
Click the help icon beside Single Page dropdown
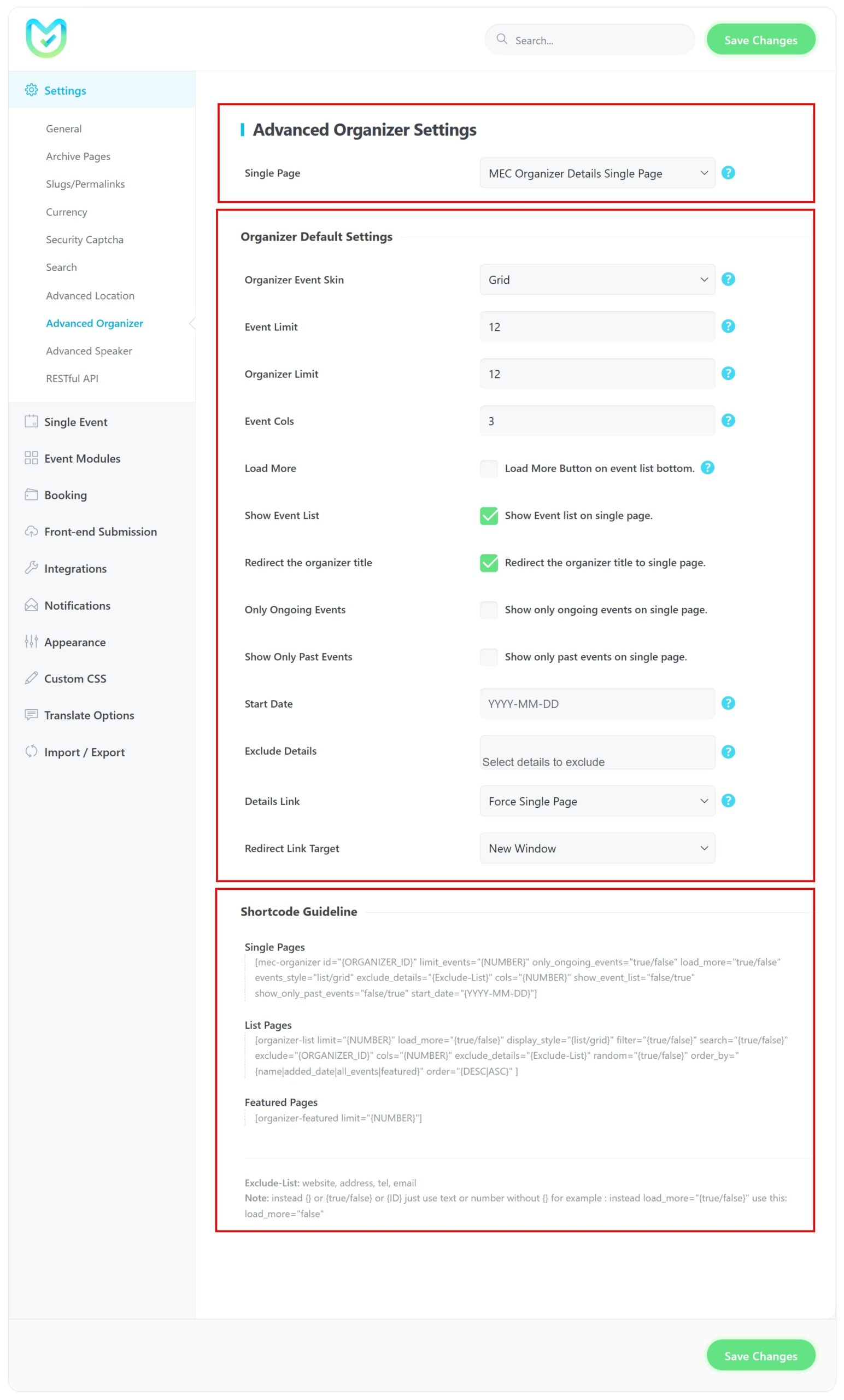pyautogui.click(x=728, y=173)
